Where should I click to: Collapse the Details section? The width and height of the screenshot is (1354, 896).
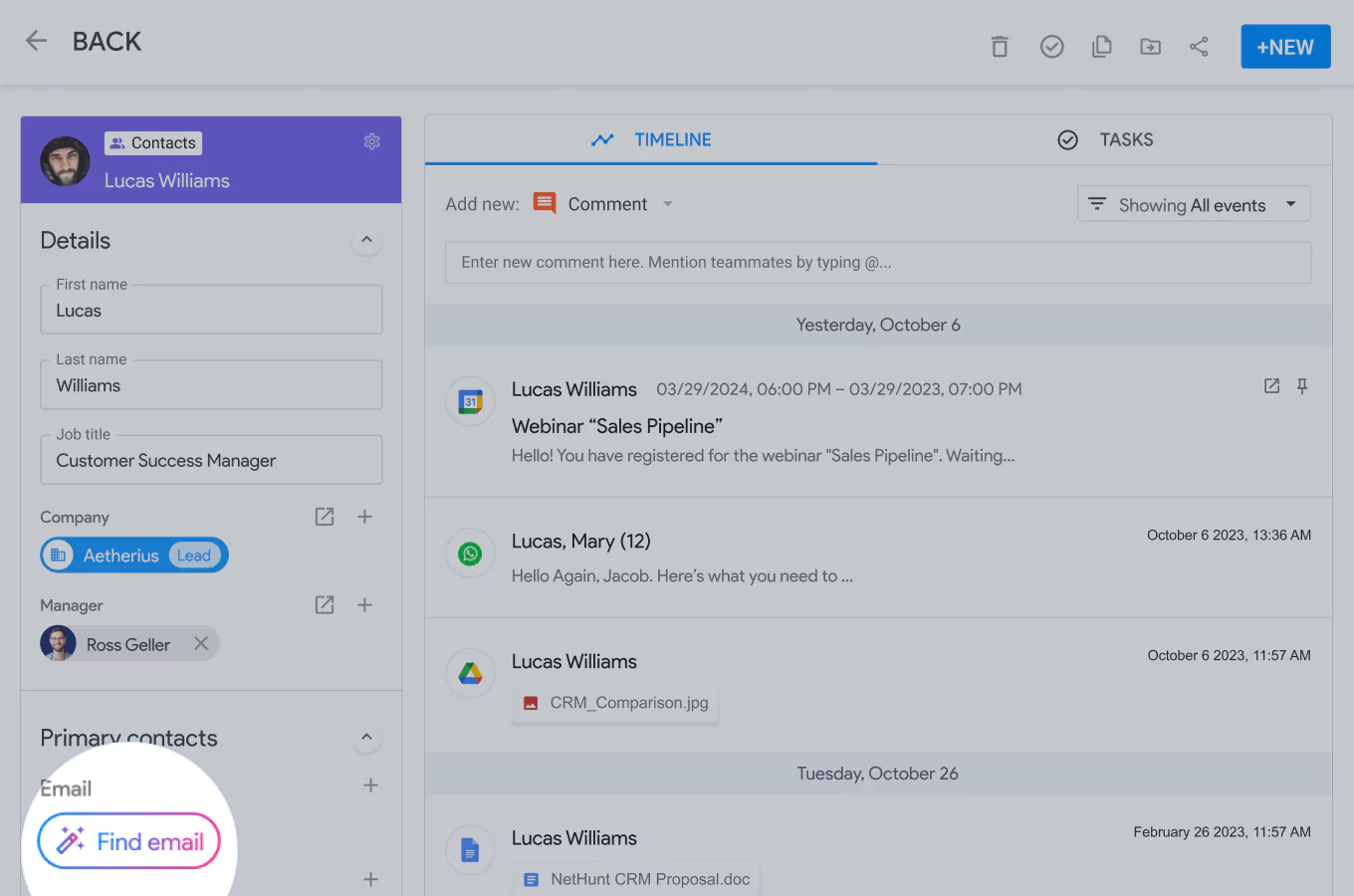366,240
